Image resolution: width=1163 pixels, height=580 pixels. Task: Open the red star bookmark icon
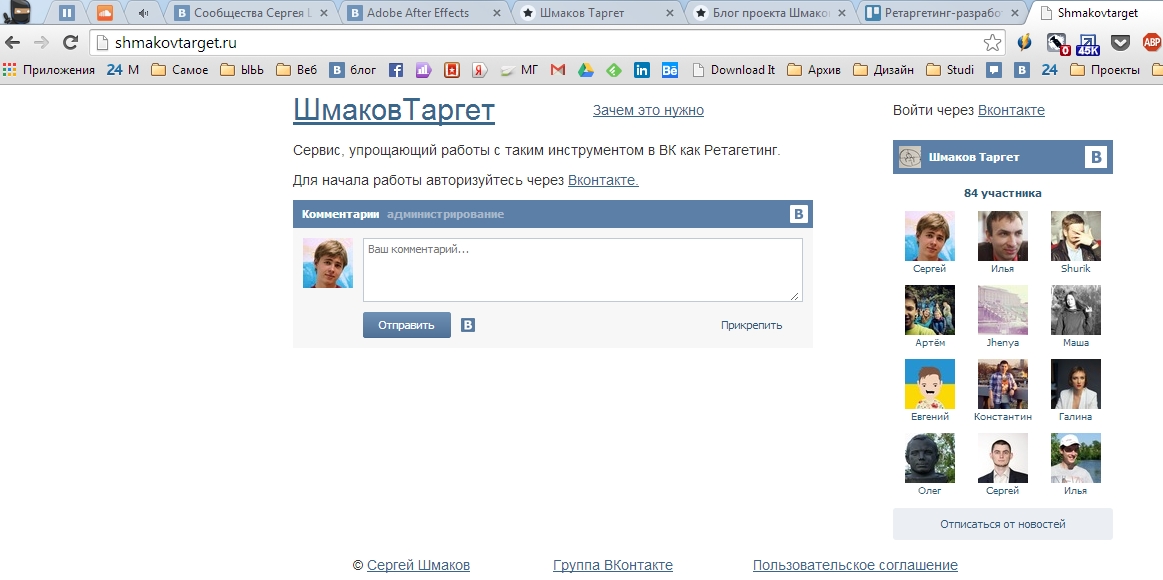point(452,70)
